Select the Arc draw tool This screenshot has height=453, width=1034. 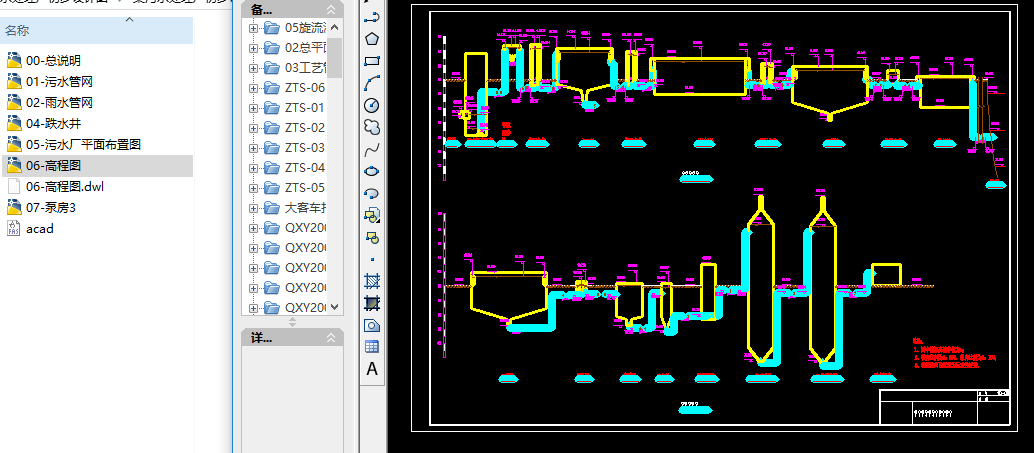[372, 83]
